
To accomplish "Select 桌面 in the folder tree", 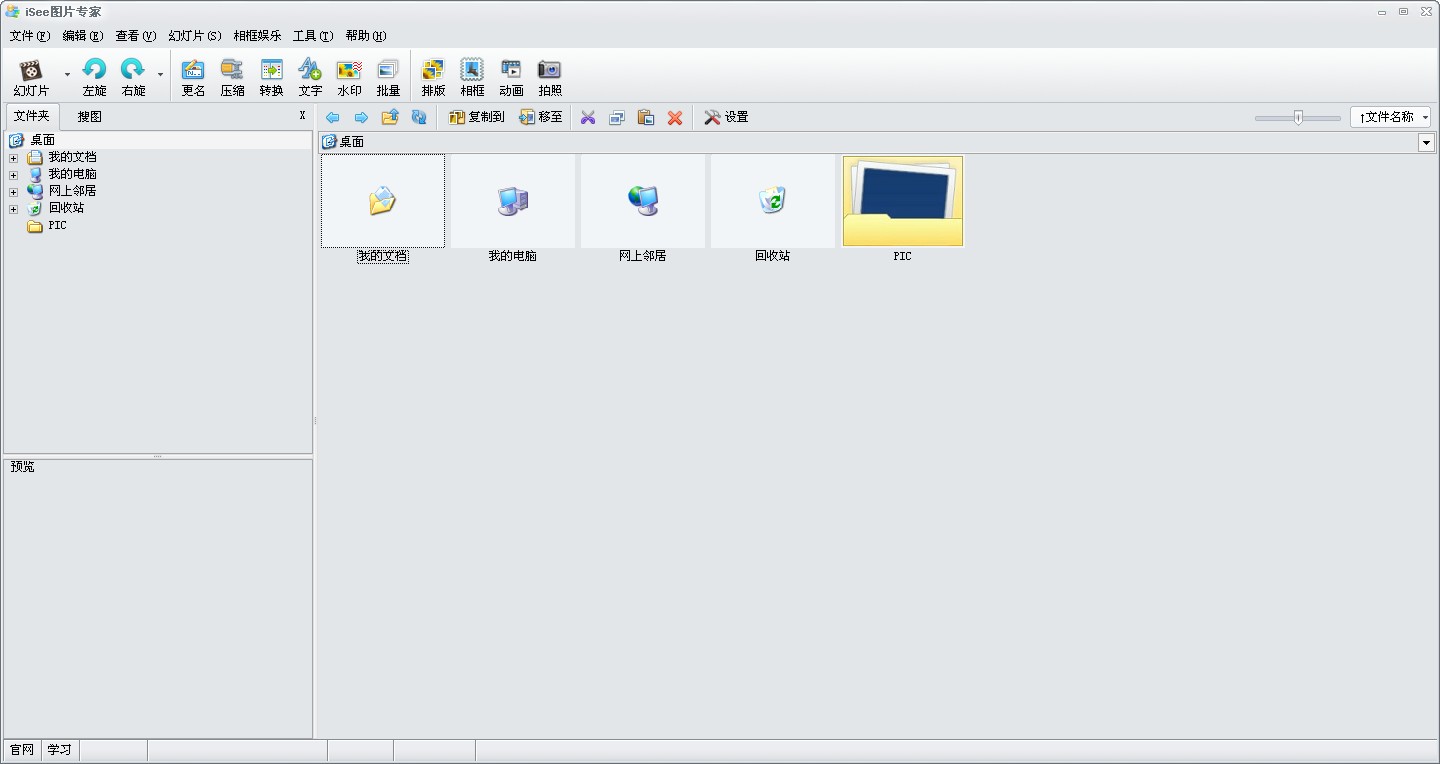I will [43, 141].
